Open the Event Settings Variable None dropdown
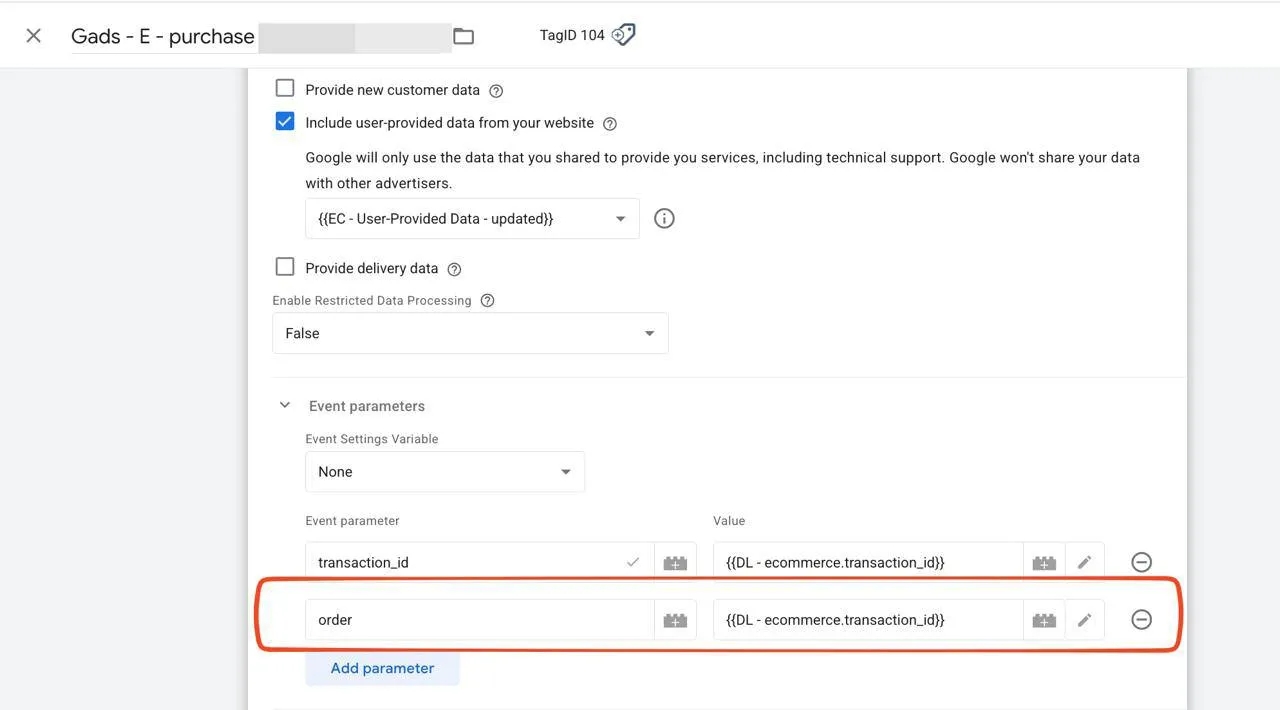 [x=445, y=472]
